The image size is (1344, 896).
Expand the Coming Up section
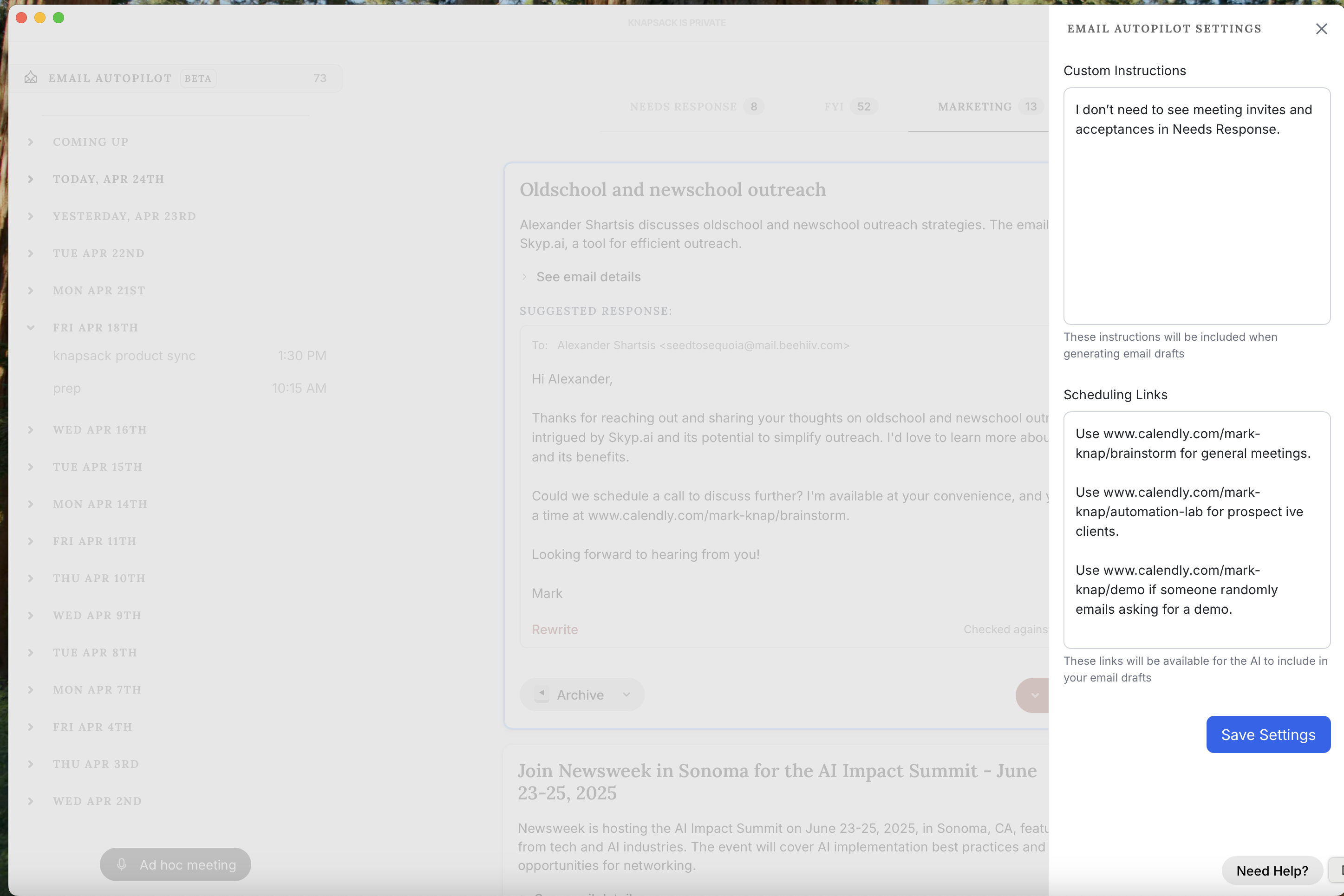(x=31, y=142)
